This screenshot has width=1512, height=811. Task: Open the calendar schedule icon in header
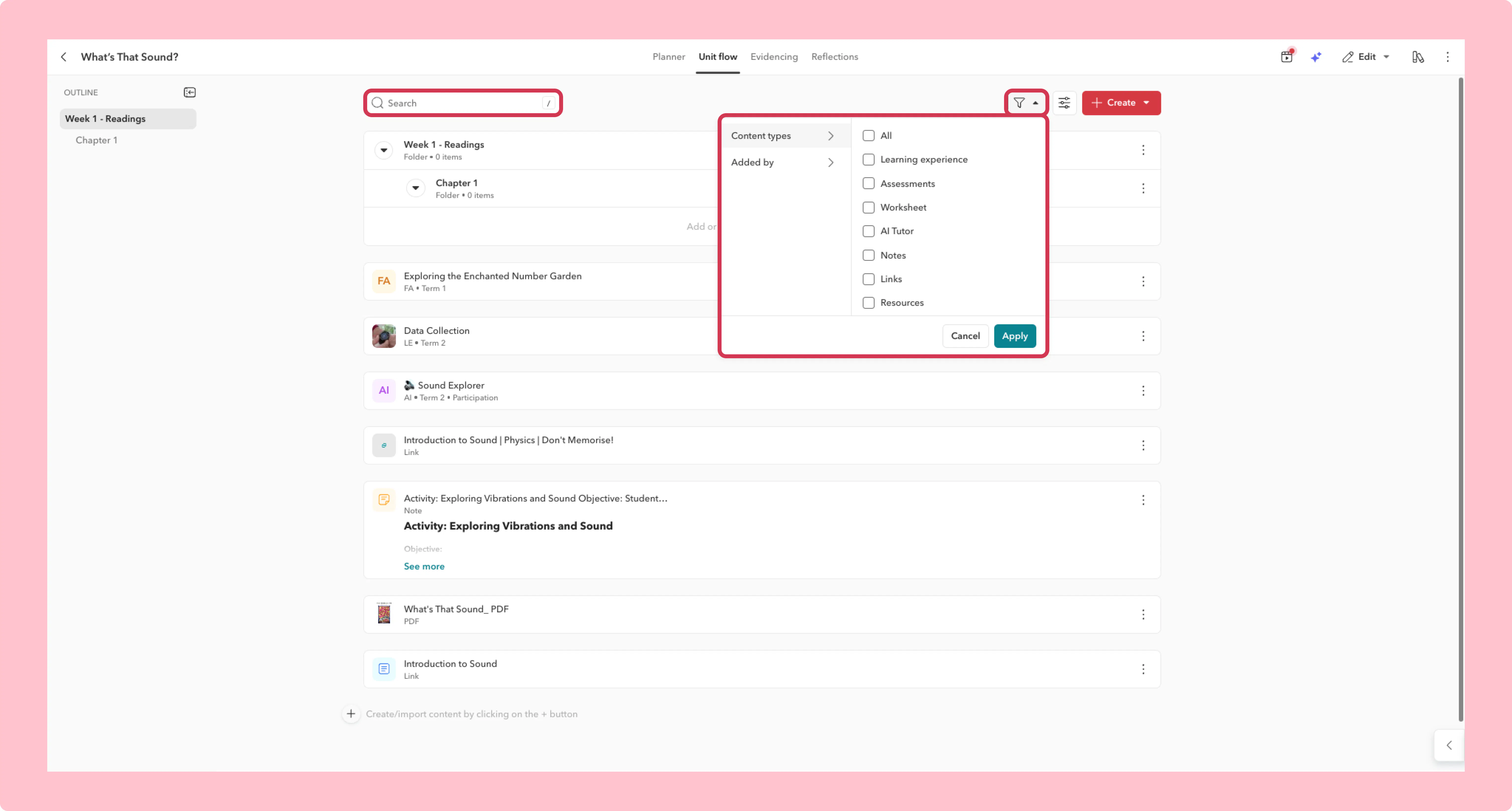(1287, 57)
